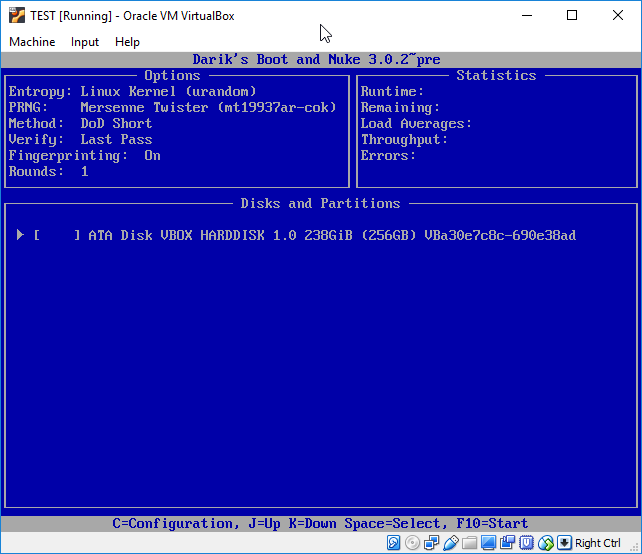642x554 pixels.
Task: Click the 'Verify: Last Pass' line
Action: tap(80, 139)
